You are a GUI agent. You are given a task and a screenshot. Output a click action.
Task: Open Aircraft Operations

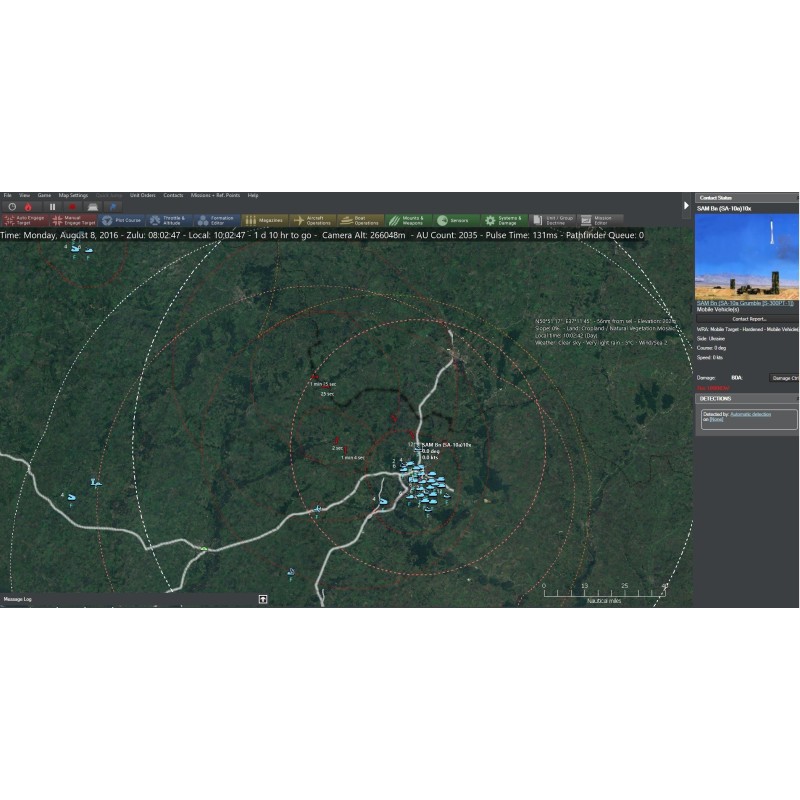pyautogui.click(x=313, y=220)
